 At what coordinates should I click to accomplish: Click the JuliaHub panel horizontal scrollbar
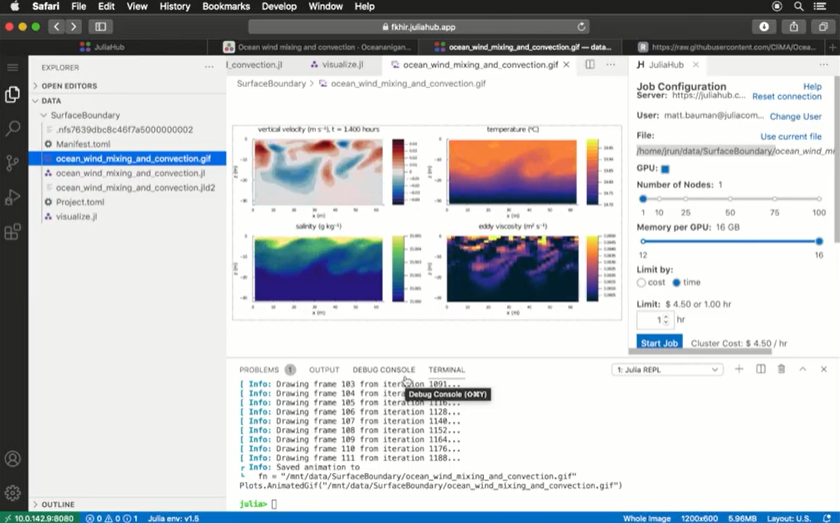[700, 352]
